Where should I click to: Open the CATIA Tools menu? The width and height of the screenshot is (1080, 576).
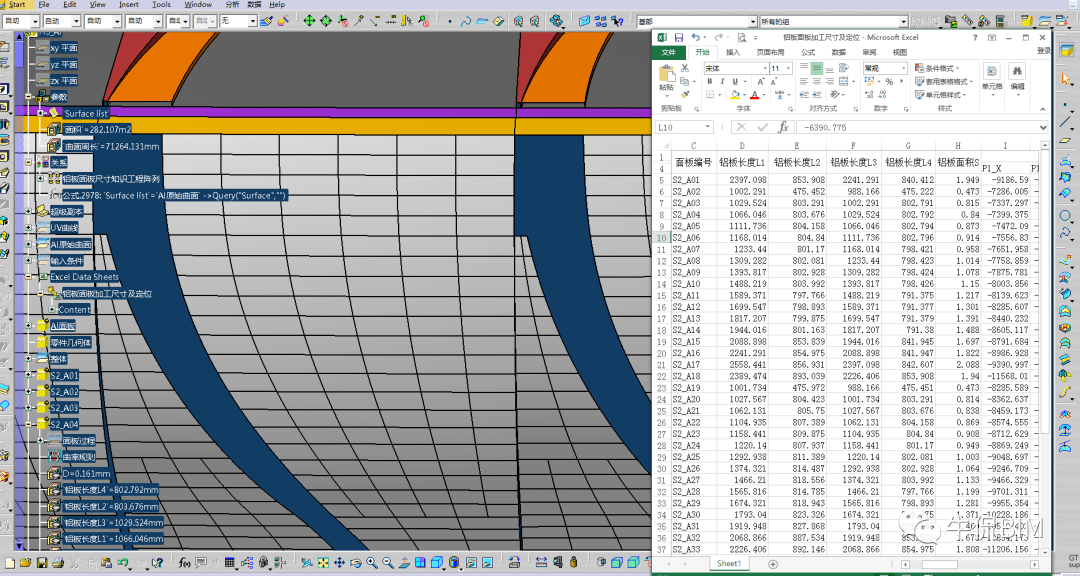click(x=161, y=5)
